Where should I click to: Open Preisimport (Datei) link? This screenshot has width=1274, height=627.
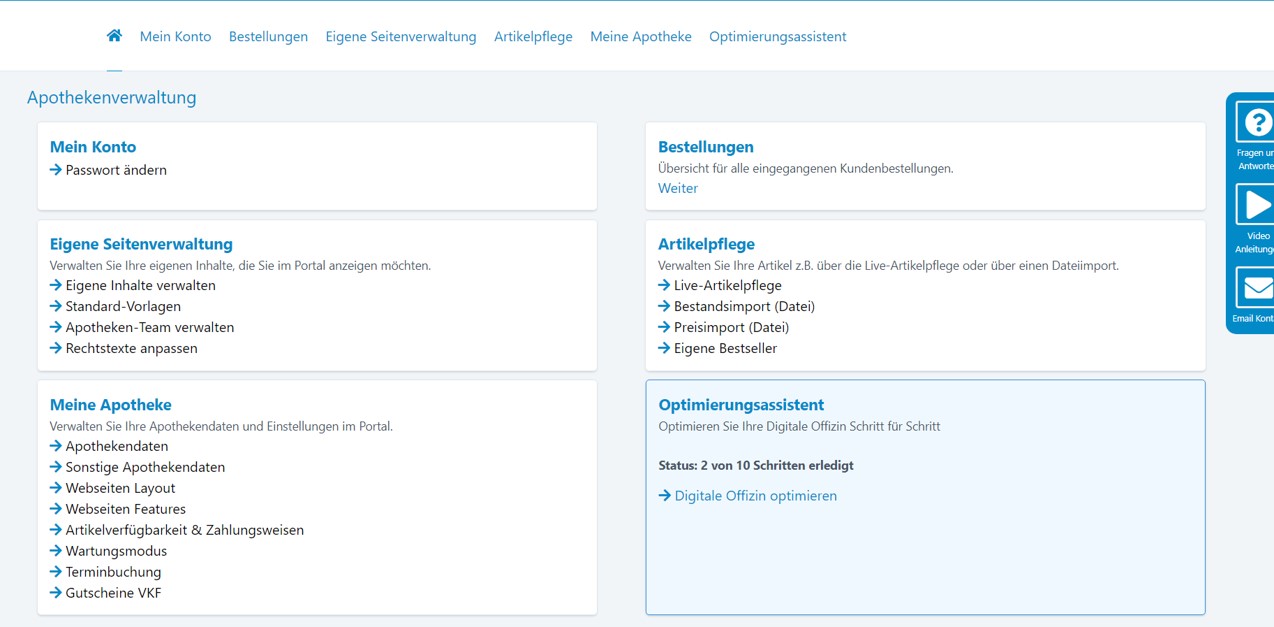click(731, 327)
